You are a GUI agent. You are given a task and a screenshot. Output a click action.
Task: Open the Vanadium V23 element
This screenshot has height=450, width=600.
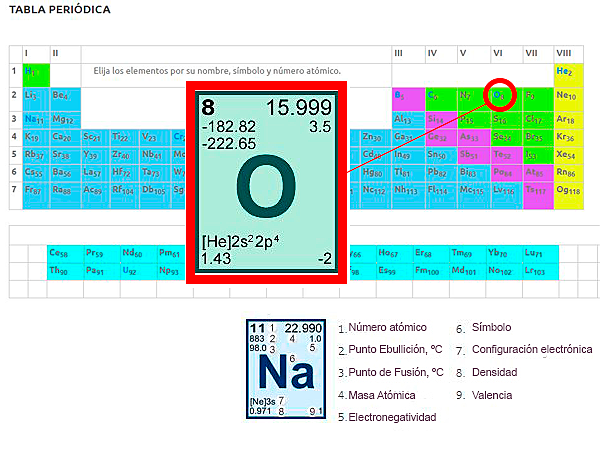[x=155, y=138]
